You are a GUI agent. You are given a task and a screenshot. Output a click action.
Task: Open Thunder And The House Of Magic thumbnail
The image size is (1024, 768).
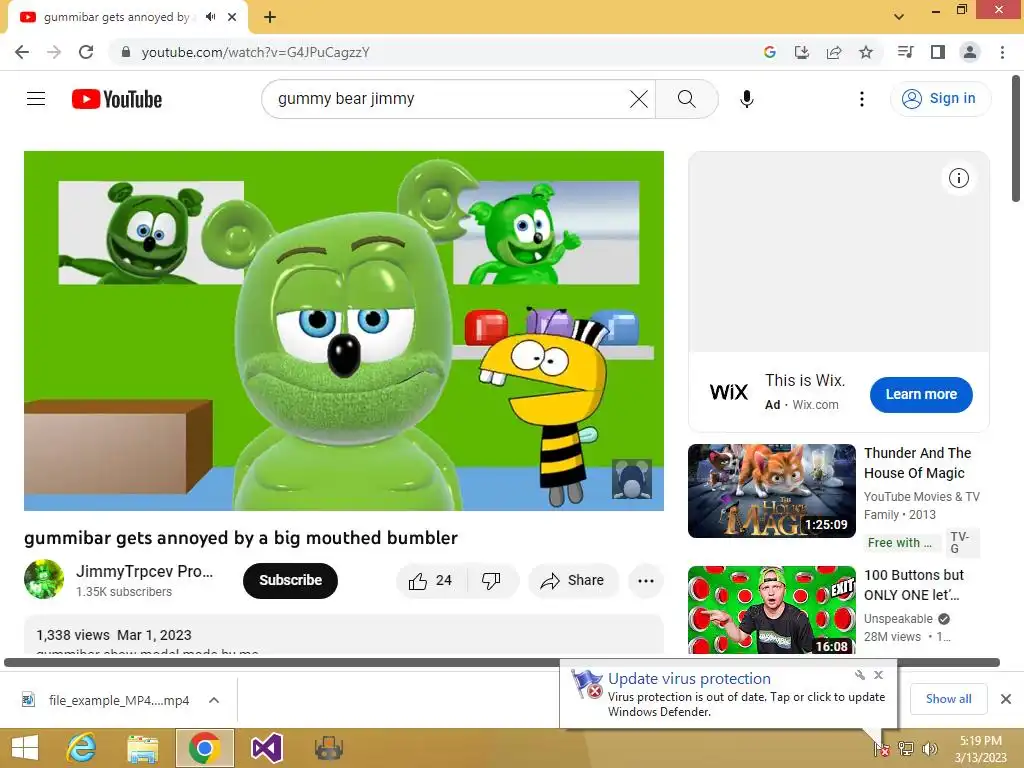coord(771,491)
